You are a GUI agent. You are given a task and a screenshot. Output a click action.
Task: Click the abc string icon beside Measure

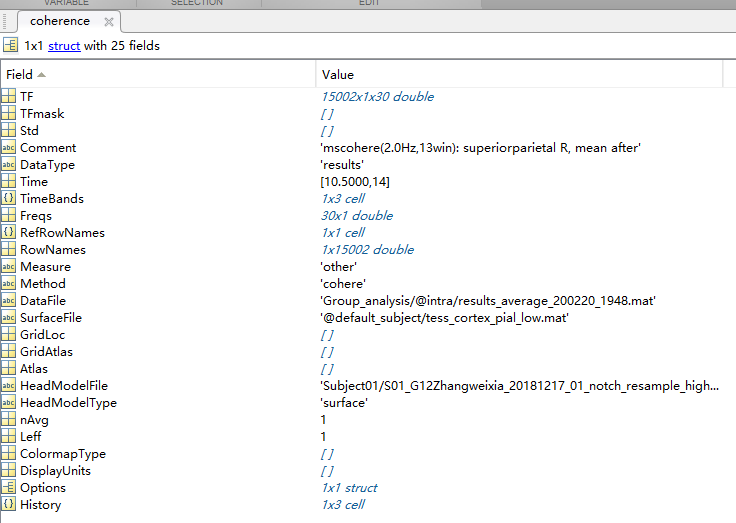click(8, 266)
